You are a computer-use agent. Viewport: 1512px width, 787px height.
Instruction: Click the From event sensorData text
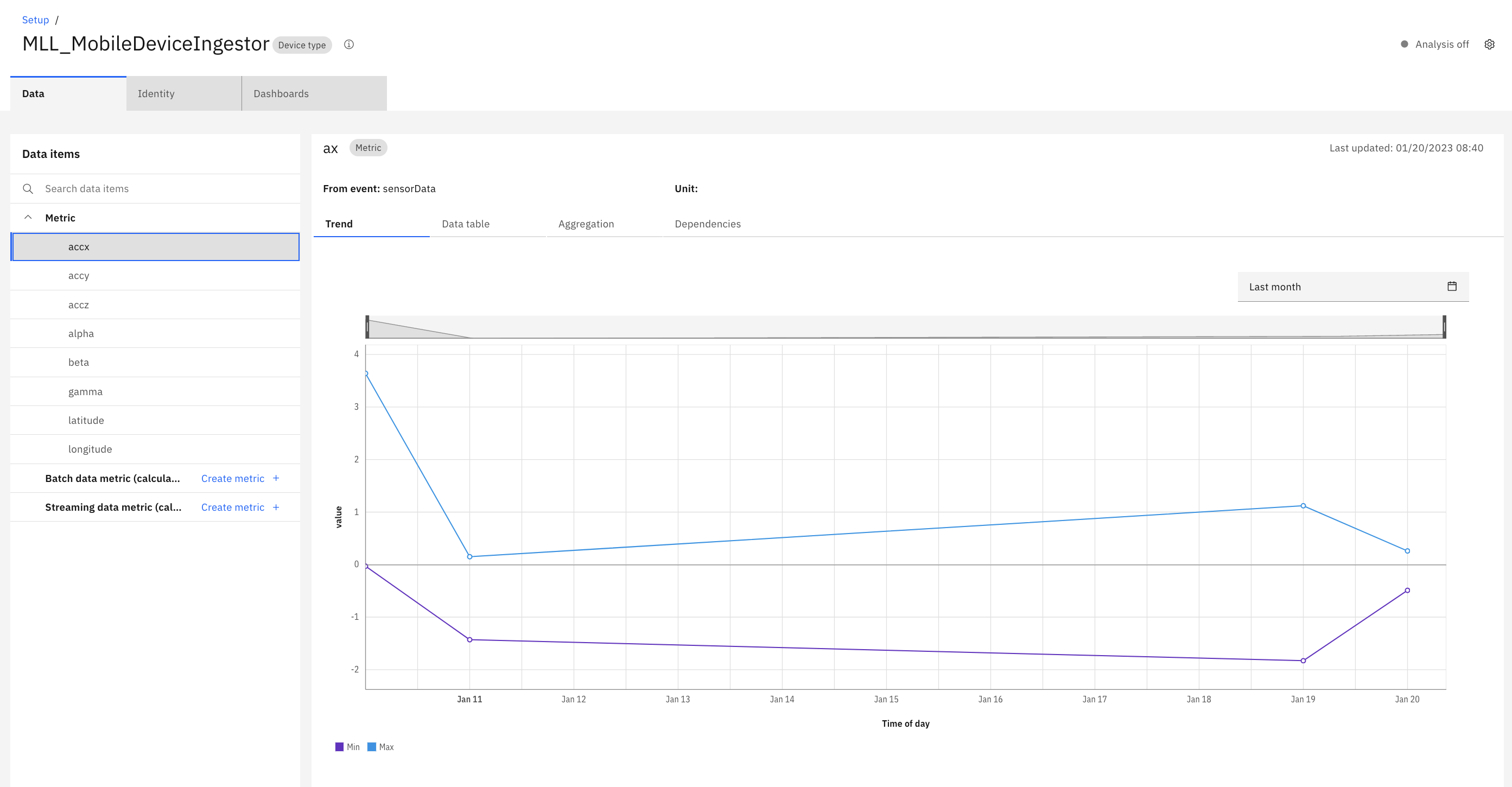pos(379,188)
